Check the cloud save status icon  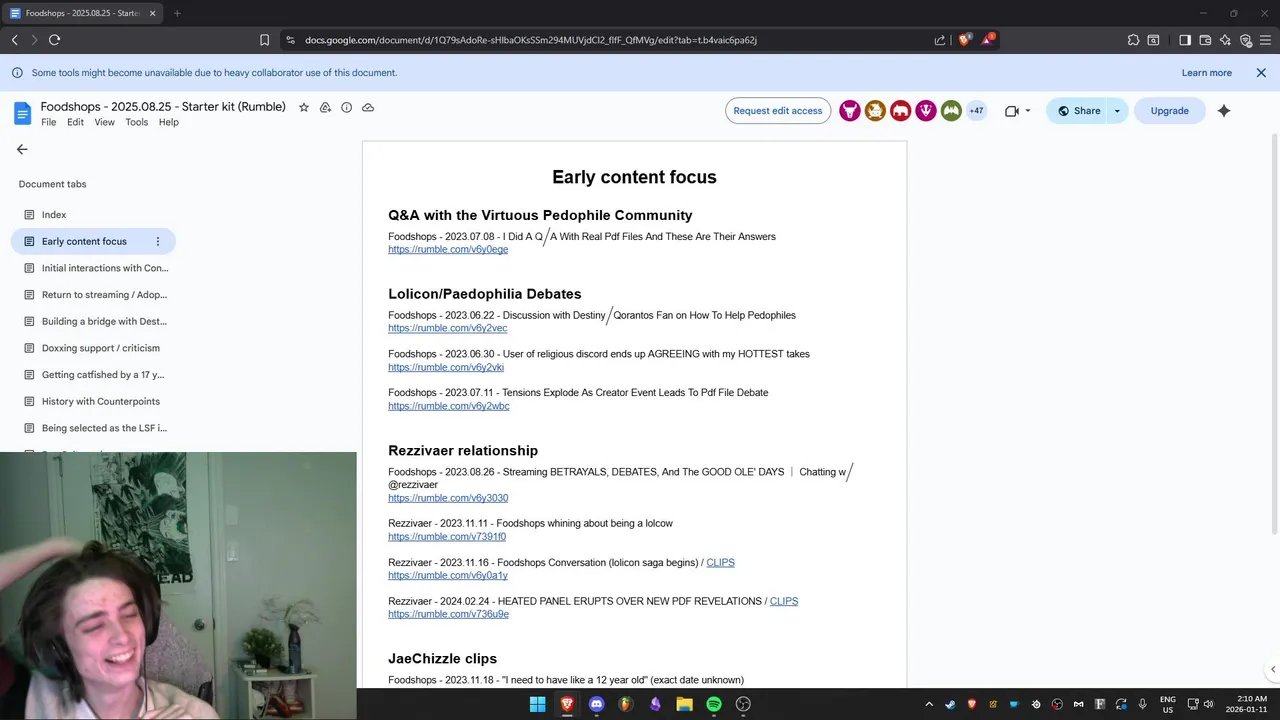[368, 107]
